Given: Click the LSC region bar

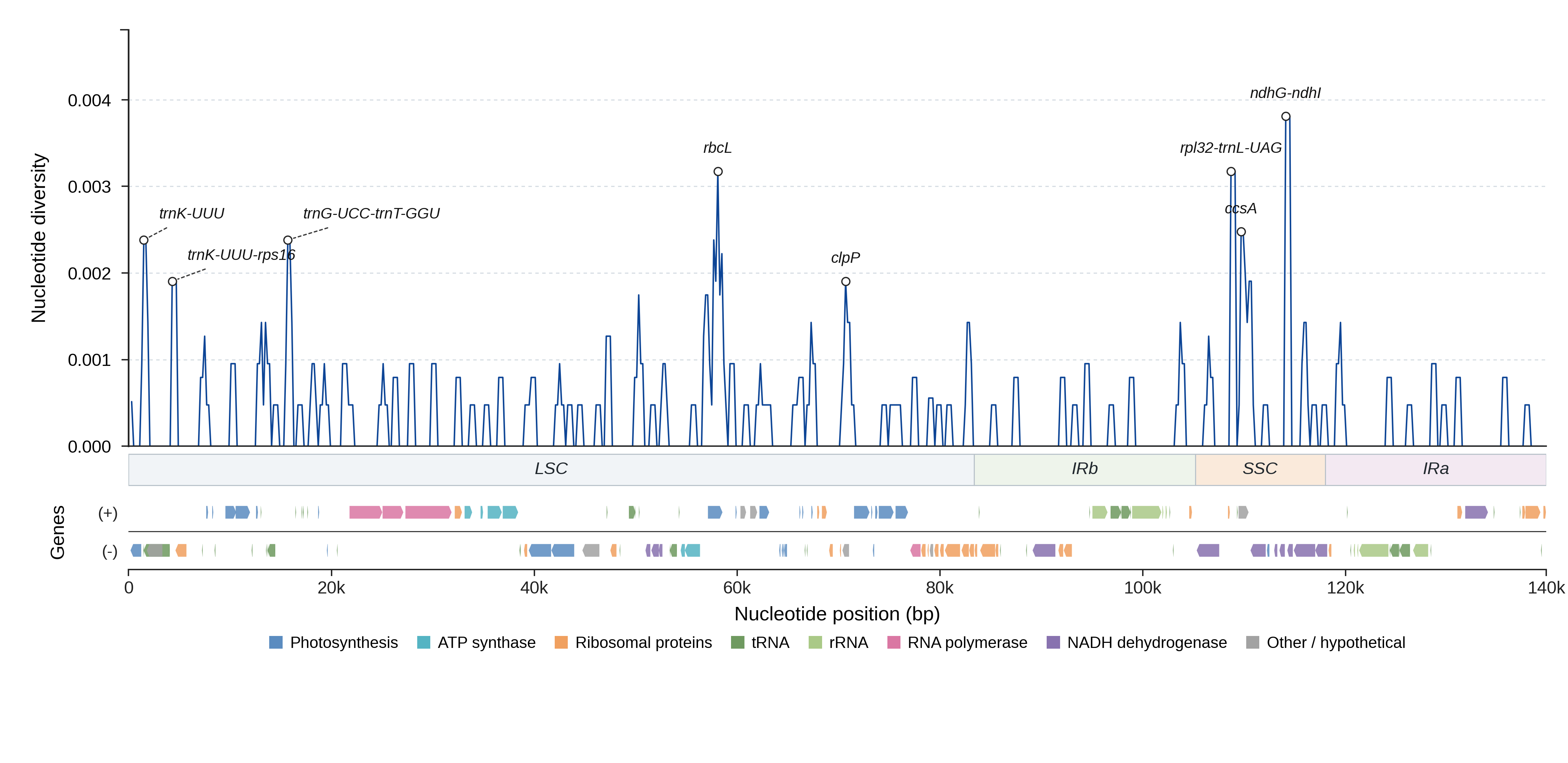Looking at the screenshot, I should 551,469.
